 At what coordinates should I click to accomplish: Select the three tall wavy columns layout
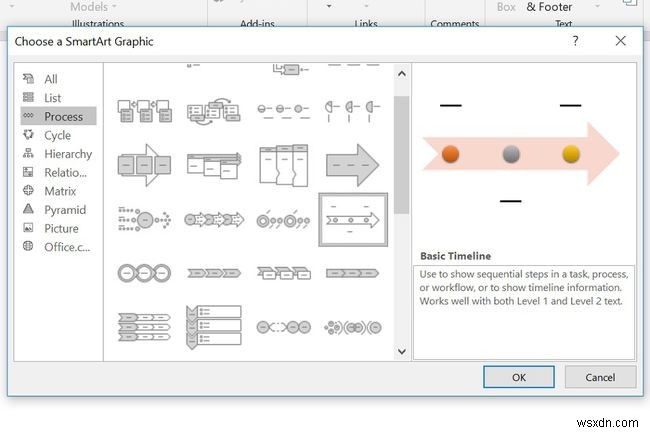284,165
